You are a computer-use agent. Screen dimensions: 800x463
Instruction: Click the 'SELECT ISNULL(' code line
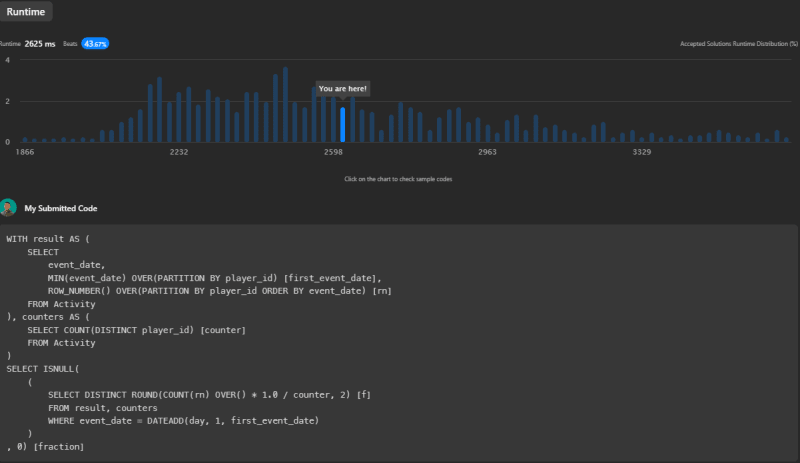point(43,369)
